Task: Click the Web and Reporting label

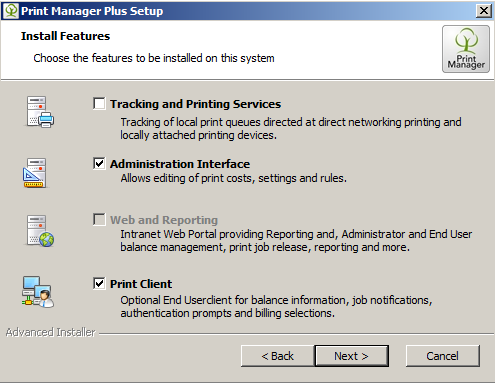Action: (164, 220)
